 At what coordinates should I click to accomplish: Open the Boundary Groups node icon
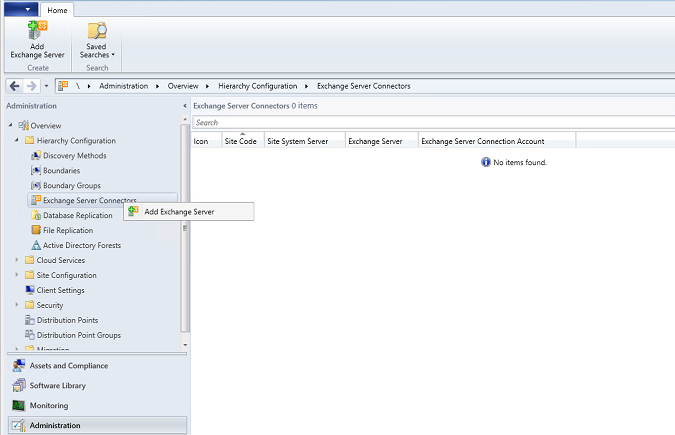[36, 186]
